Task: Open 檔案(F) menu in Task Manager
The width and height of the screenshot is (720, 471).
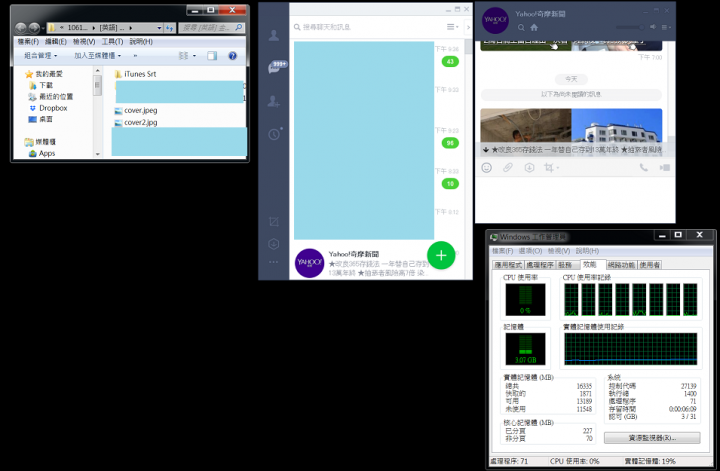Action: click(502, 251)
